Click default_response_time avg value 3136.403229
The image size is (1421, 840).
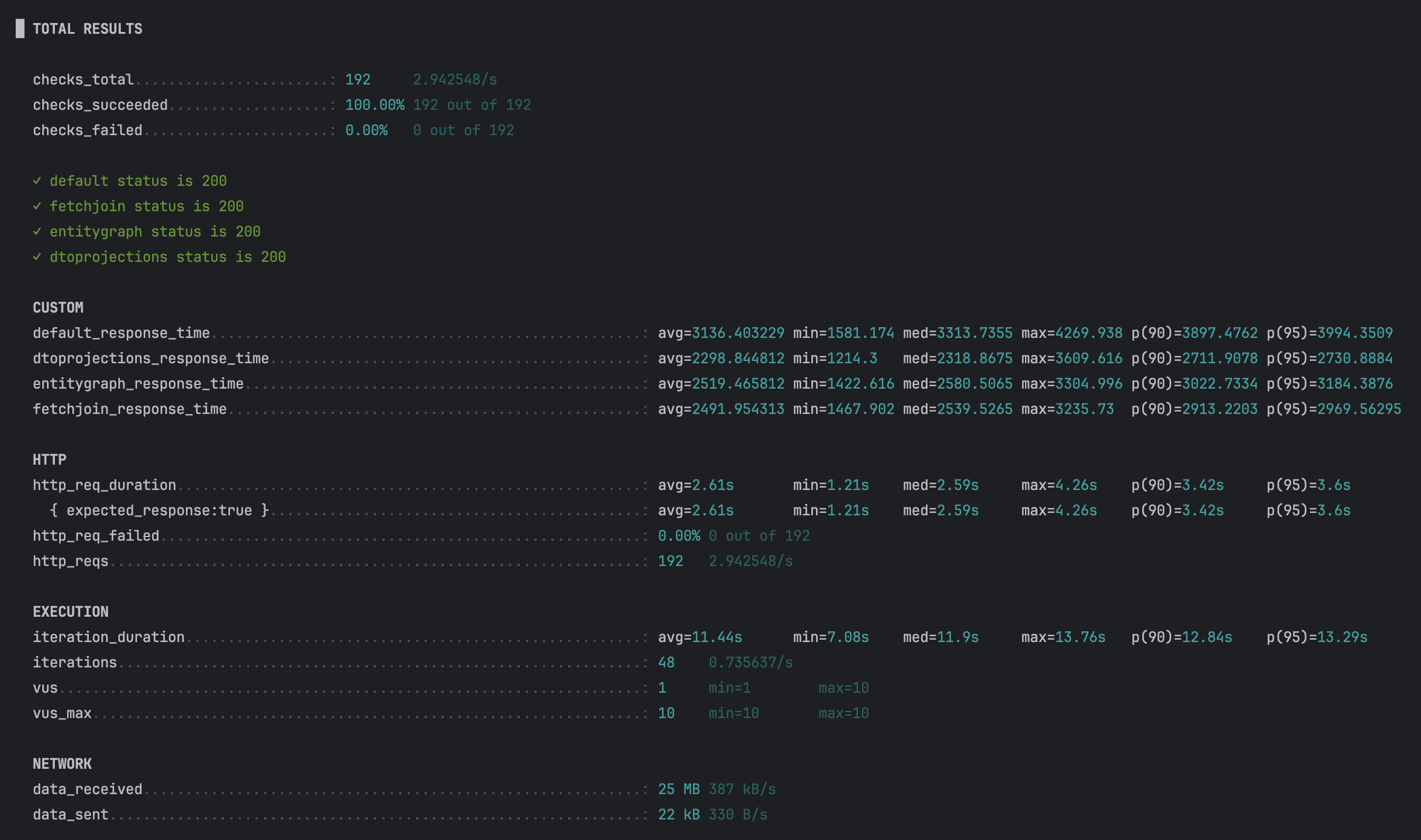pos(738,333)
